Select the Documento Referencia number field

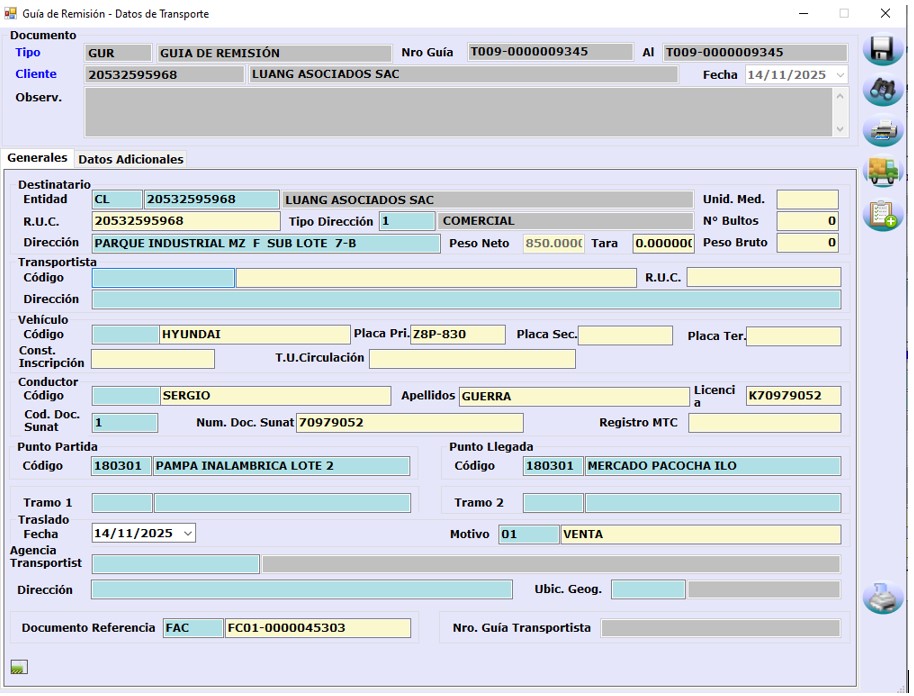[317, 628]
